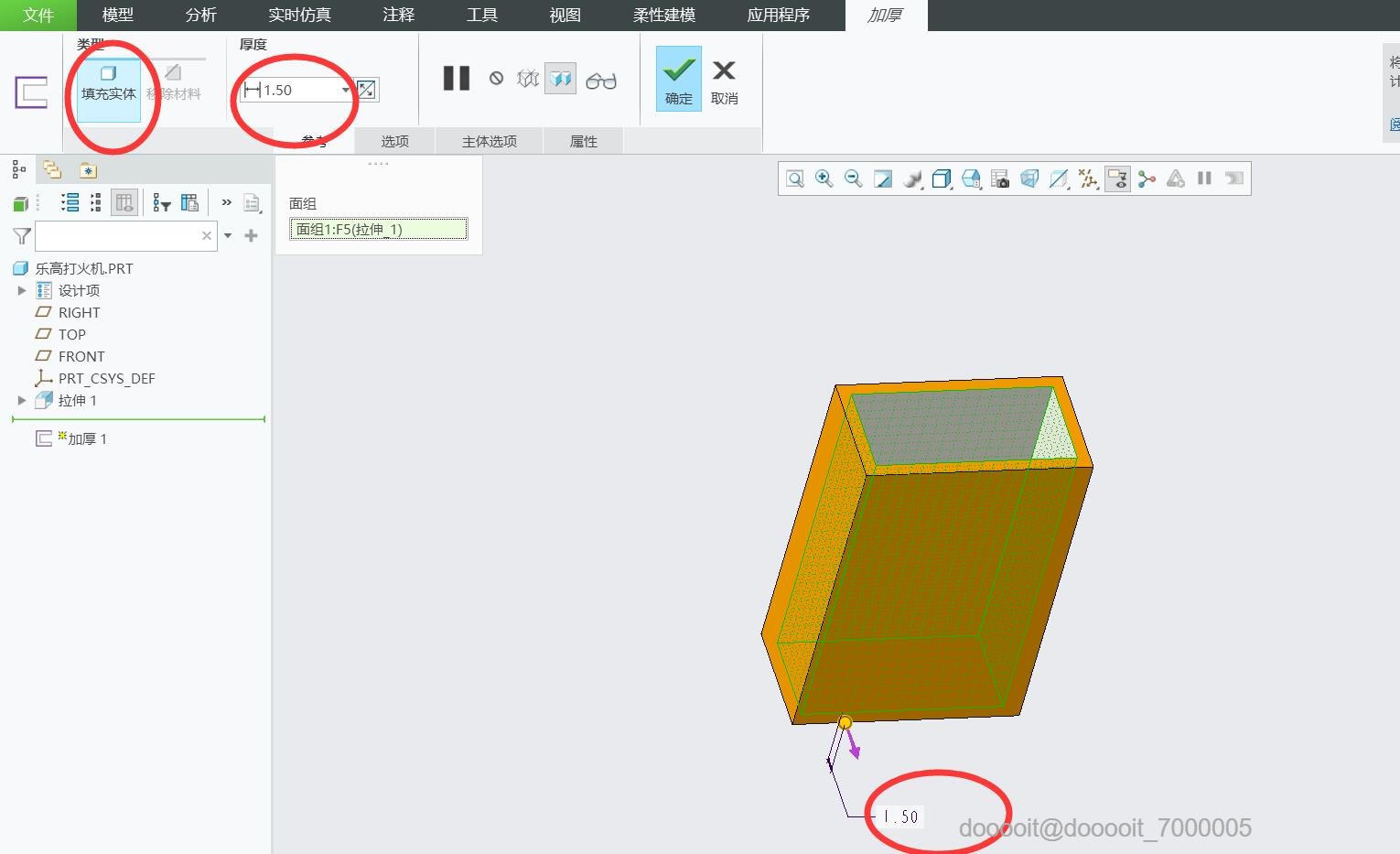Switch to the 实时仿真 live simulation tab
Screen dimensions: 1400x854
coord(300,15)
